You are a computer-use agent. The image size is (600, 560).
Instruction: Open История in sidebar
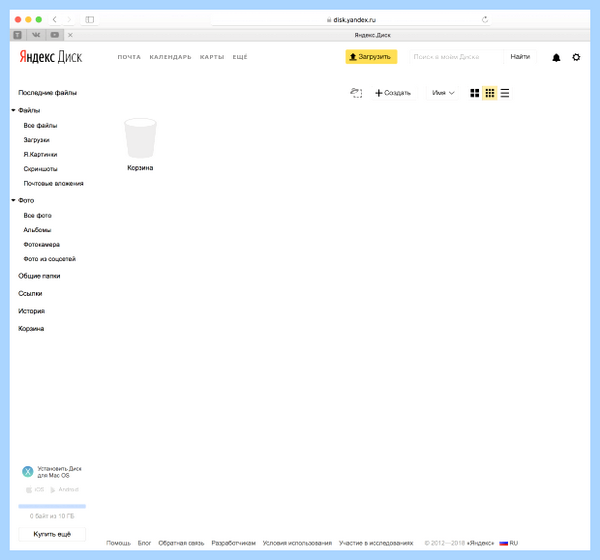(x=31, y=311)
